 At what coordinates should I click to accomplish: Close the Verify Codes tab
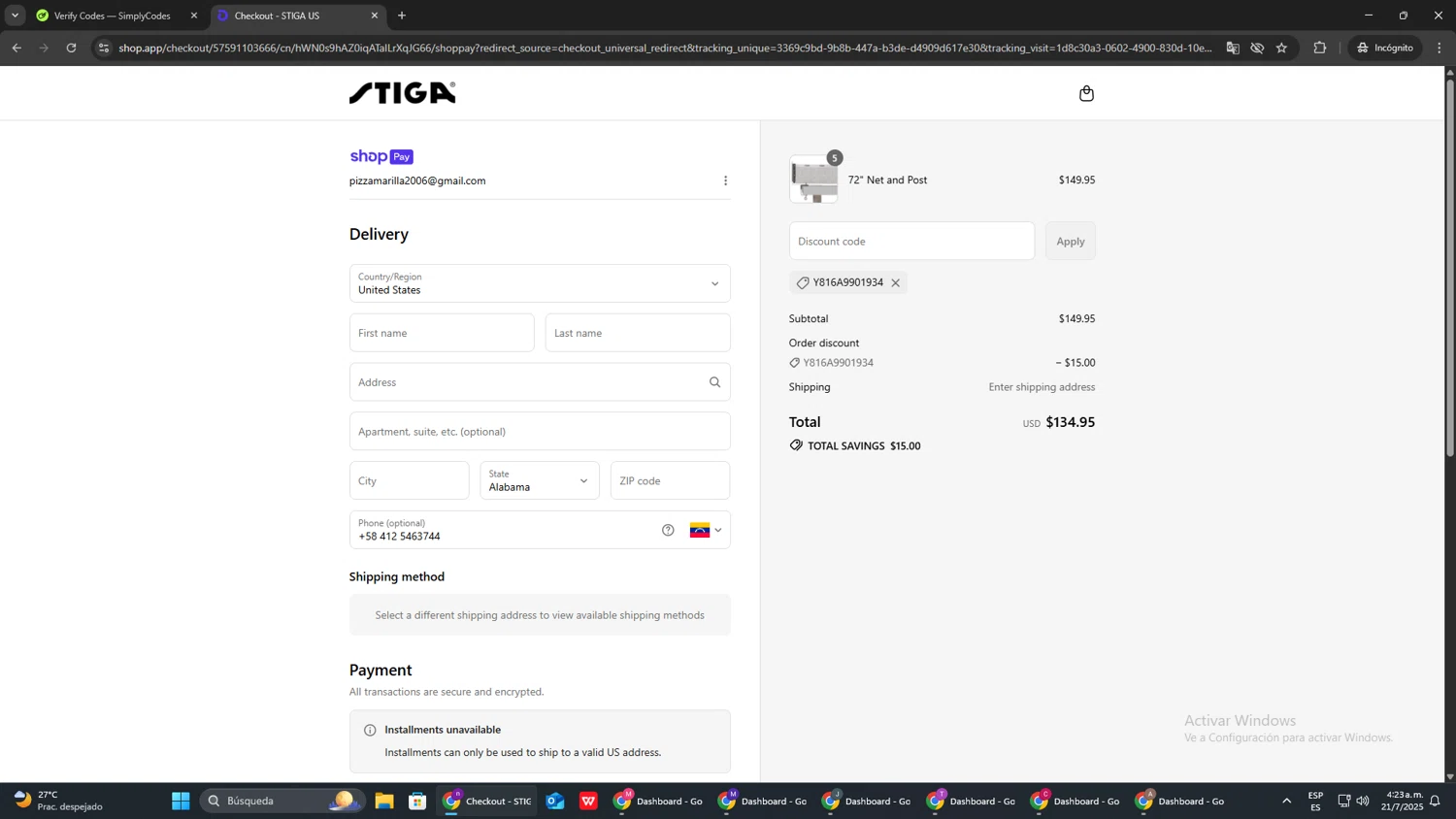coord(194,16)
